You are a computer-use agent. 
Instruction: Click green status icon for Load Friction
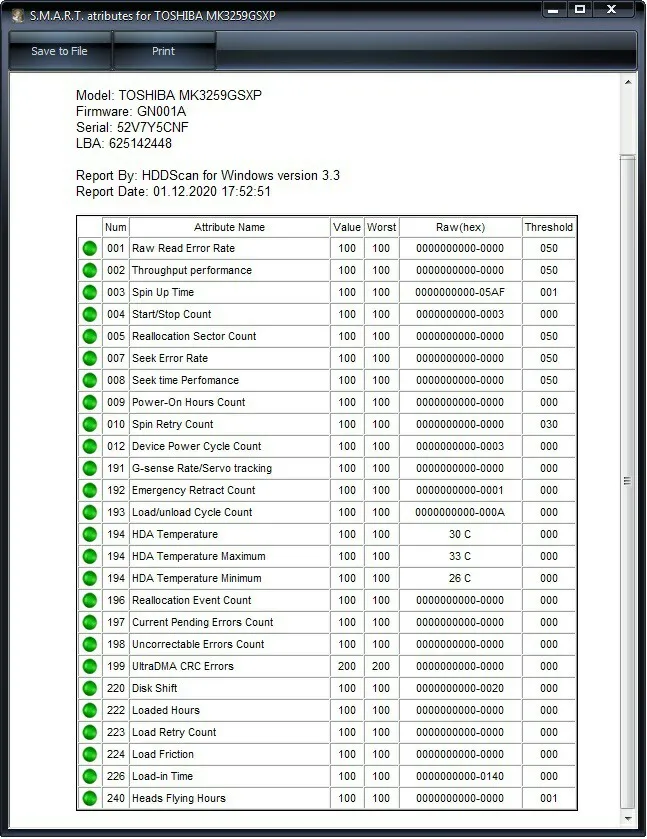pyautogui.click(x=90, y=754)
